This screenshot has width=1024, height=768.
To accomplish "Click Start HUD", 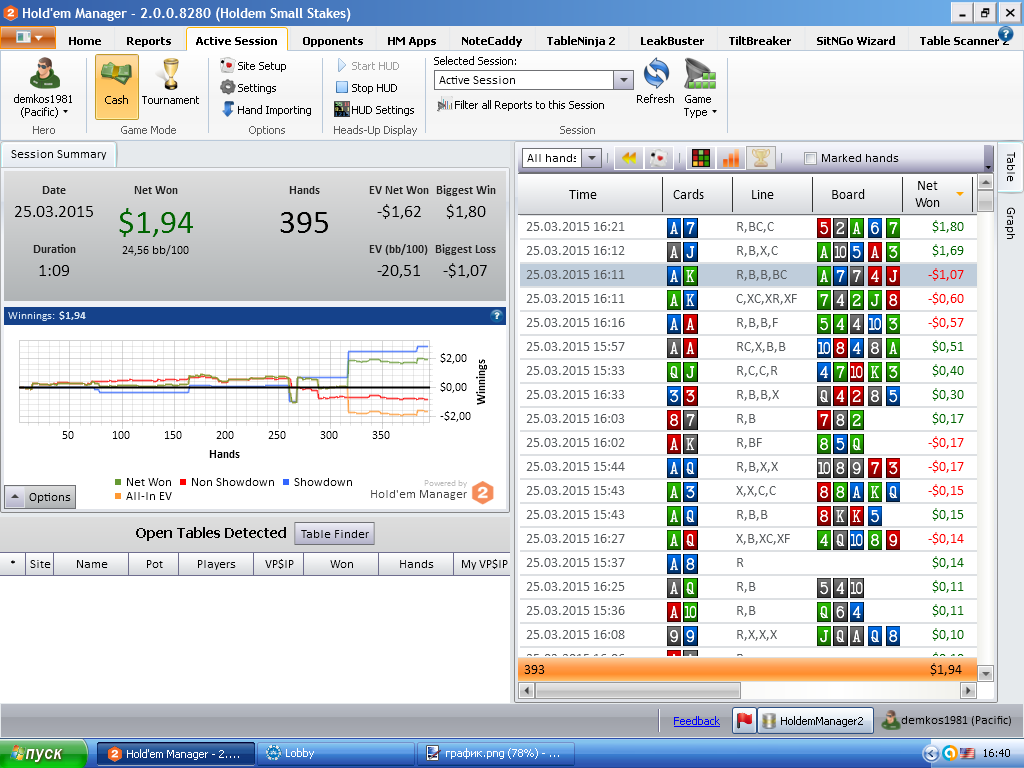I will 368,65.
